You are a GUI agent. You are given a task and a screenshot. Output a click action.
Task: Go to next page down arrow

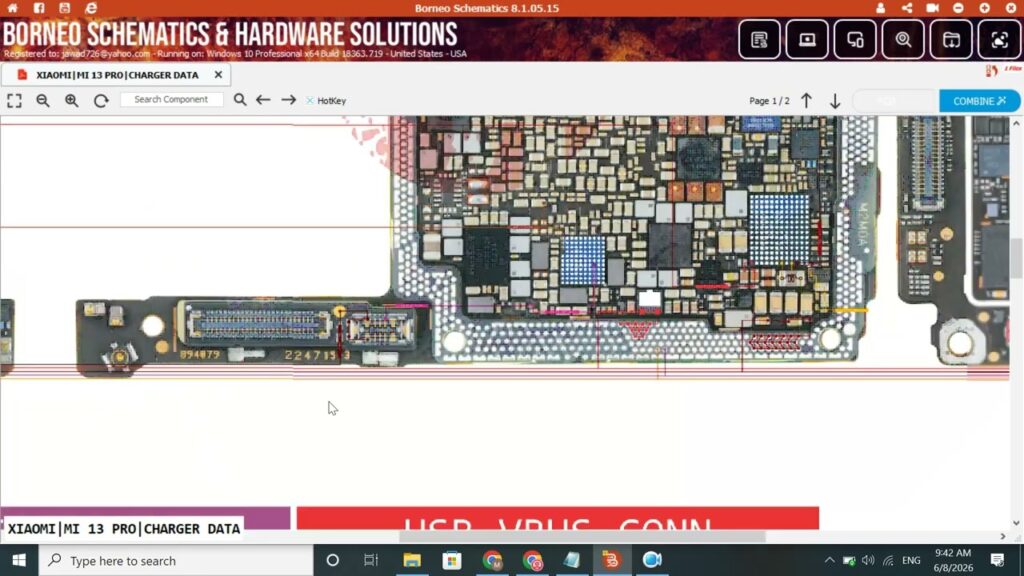[835, 101]
